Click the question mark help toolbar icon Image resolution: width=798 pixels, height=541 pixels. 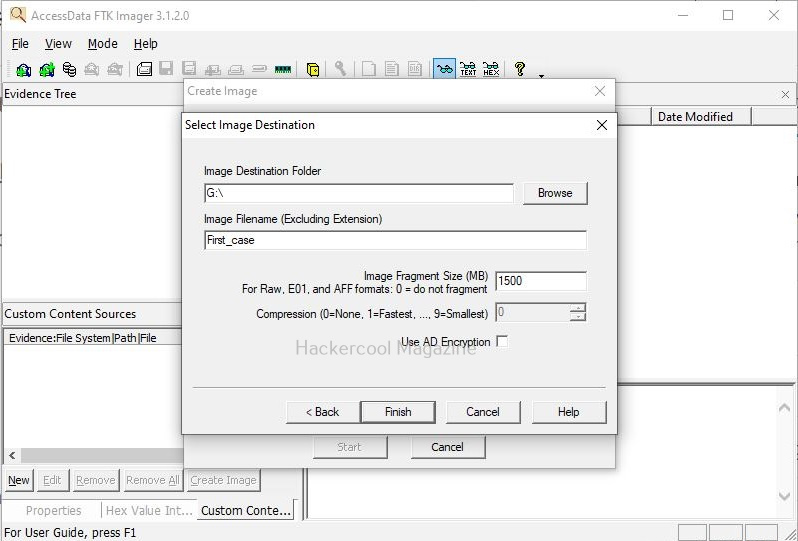(x=519, y=69)
